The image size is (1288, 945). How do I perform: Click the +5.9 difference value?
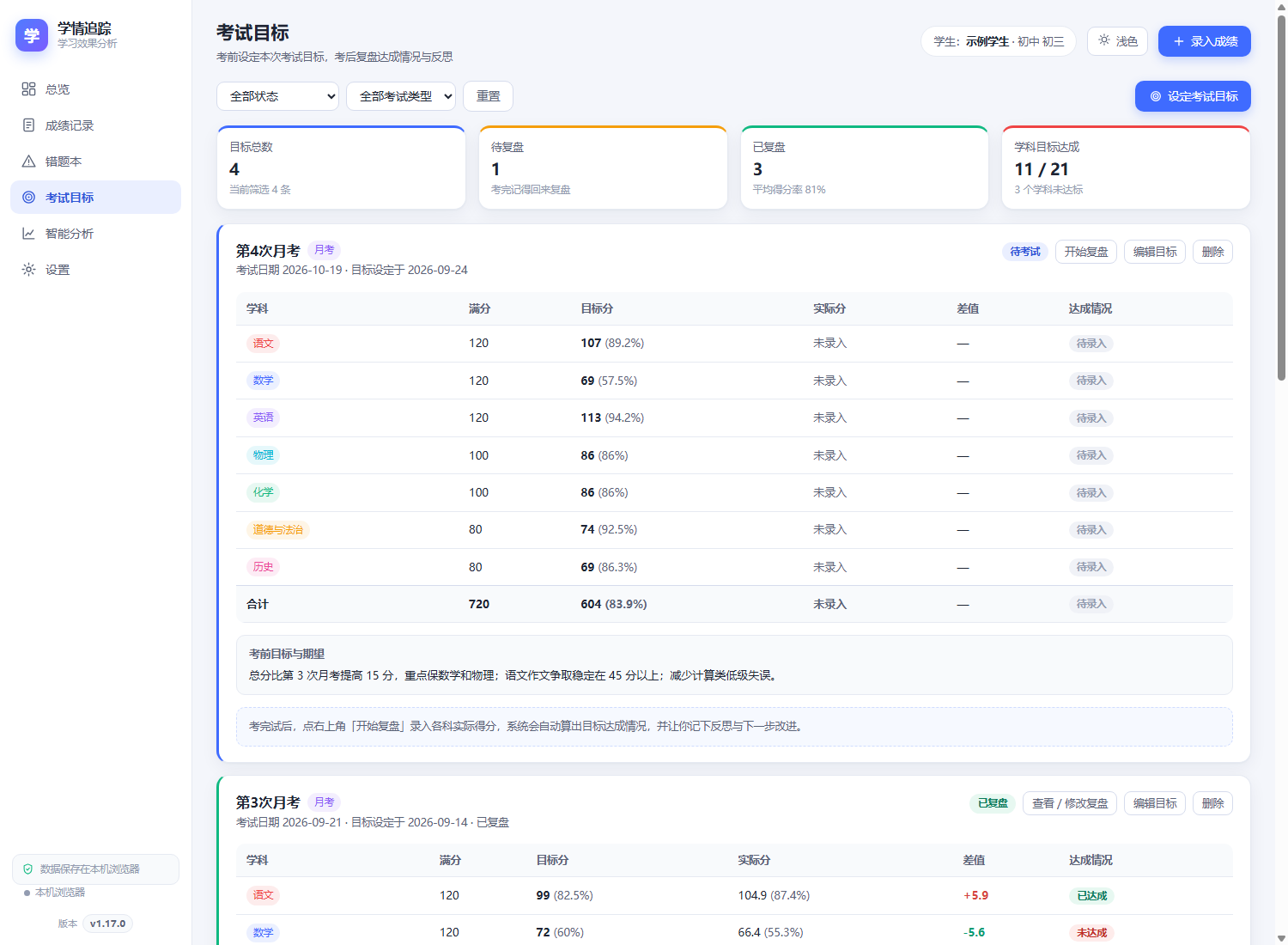click(975, 895)
